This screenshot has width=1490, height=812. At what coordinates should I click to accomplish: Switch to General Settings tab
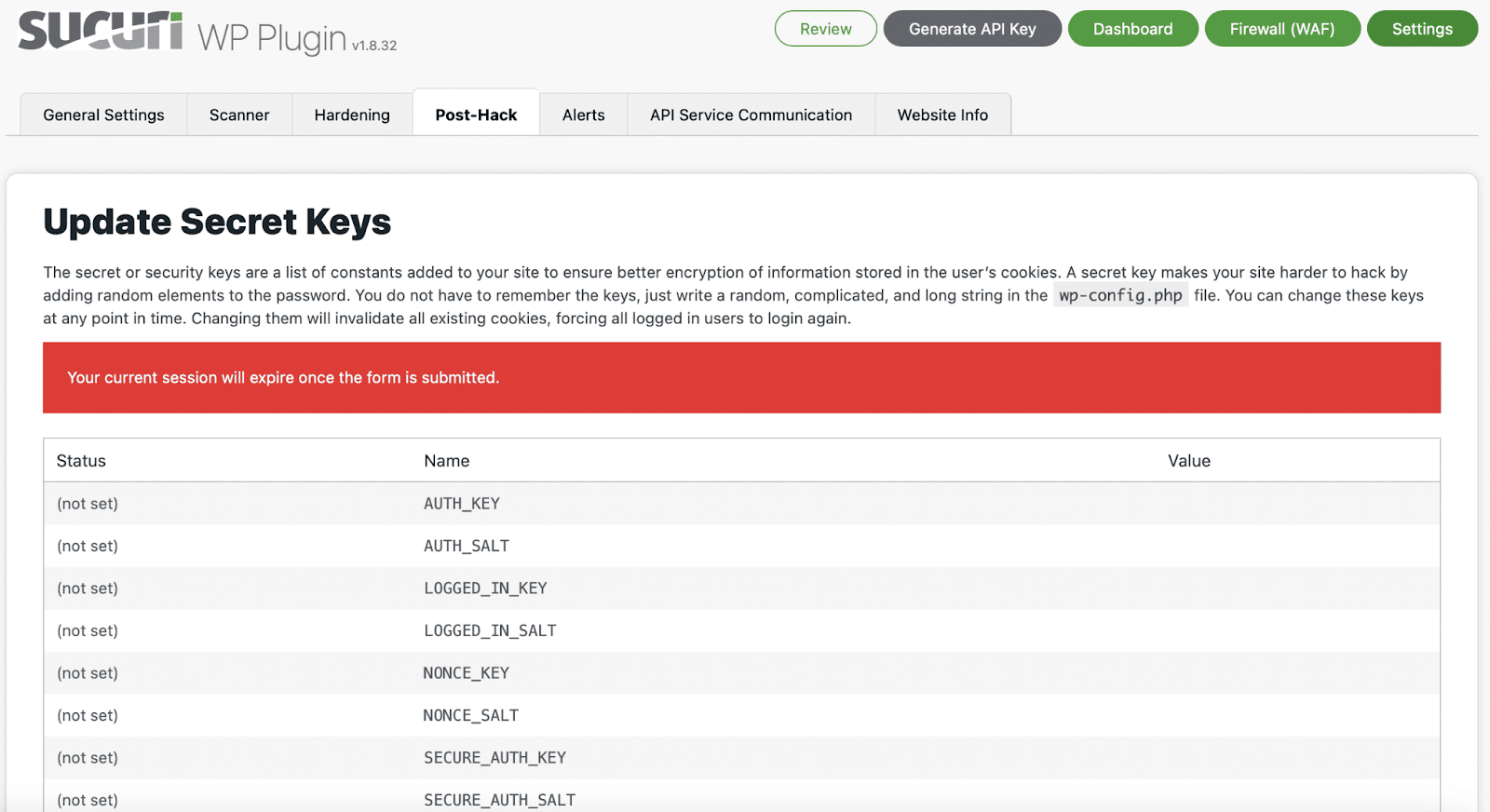pyautogui.click(x=103, y=115)
